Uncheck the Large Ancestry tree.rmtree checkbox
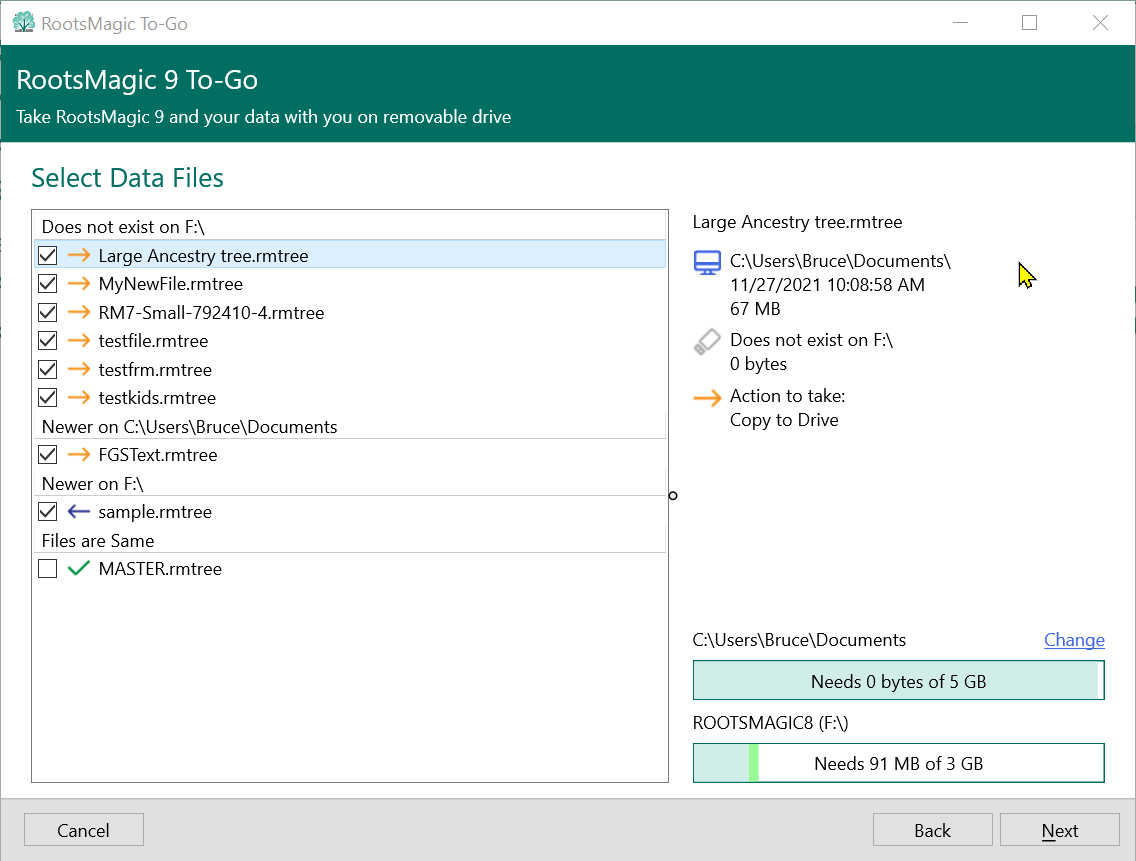The image size is (1136, 861). (x=47, y=256)
